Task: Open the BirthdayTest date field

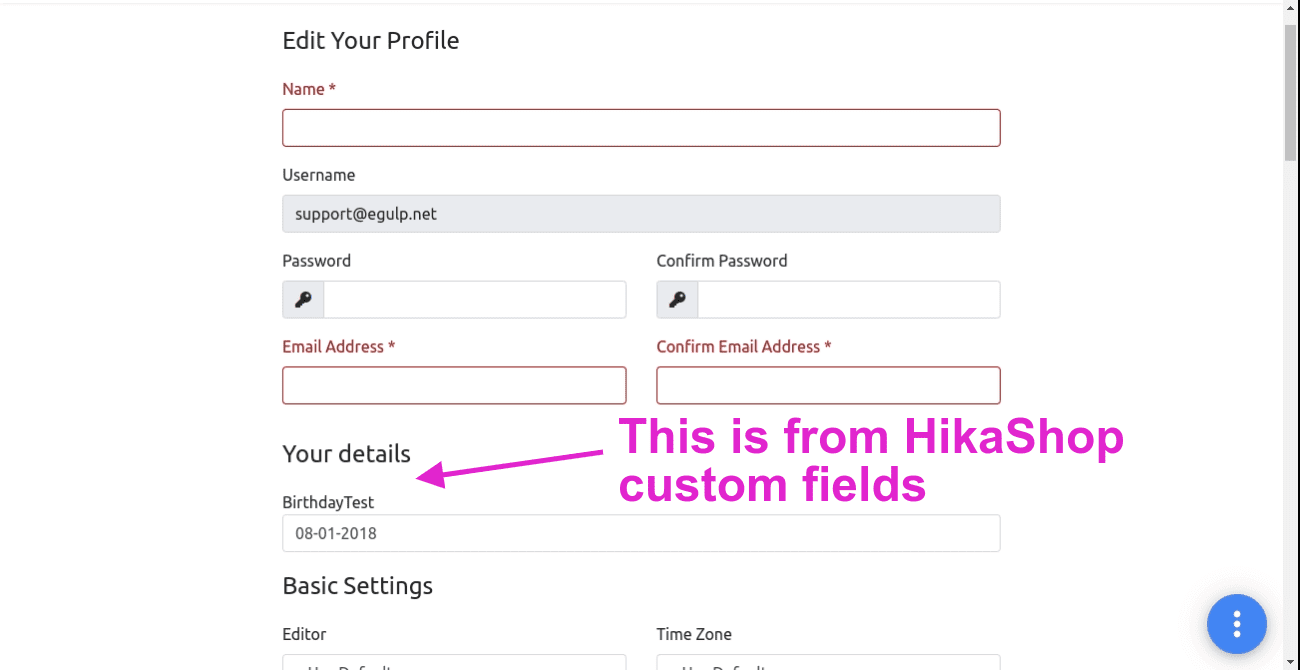Action: (641, 533)
